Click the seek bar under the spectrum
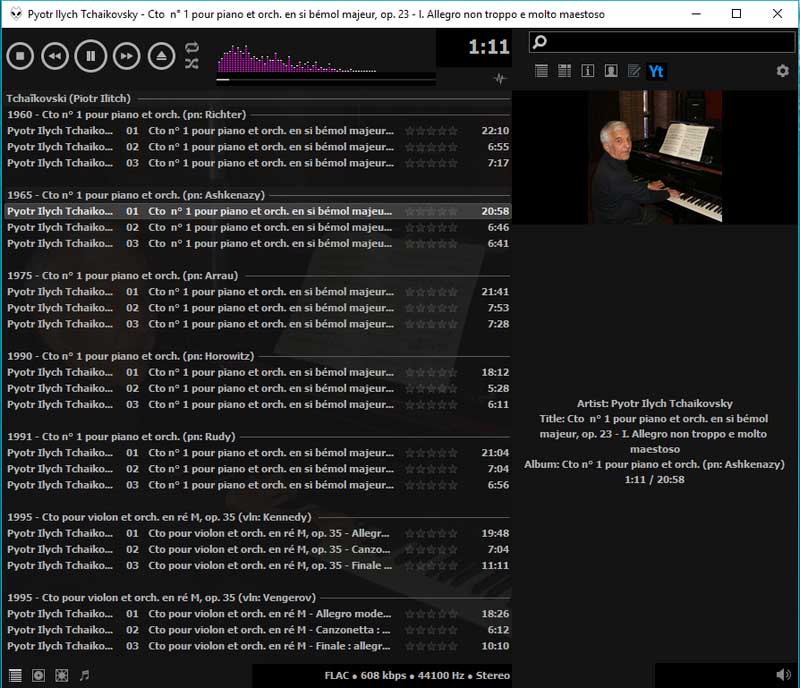This screenshot has width=800, height=688. point(325,79)
